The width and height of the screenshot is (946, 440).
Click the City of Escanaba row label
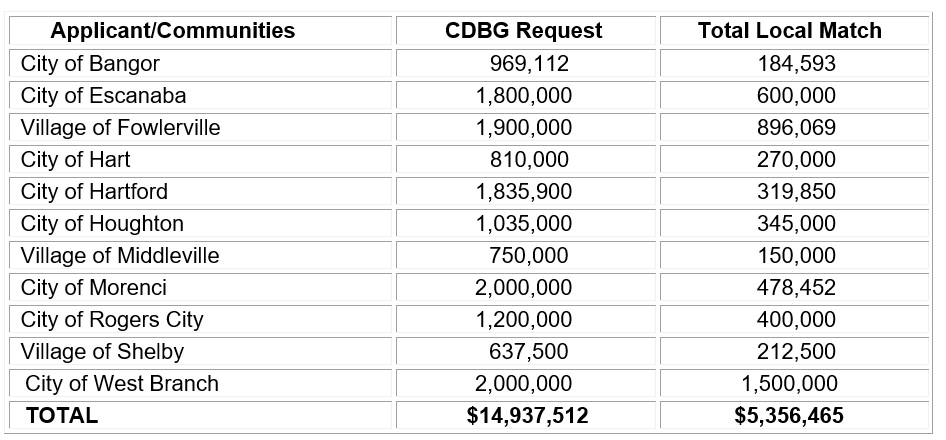(103, 96)
